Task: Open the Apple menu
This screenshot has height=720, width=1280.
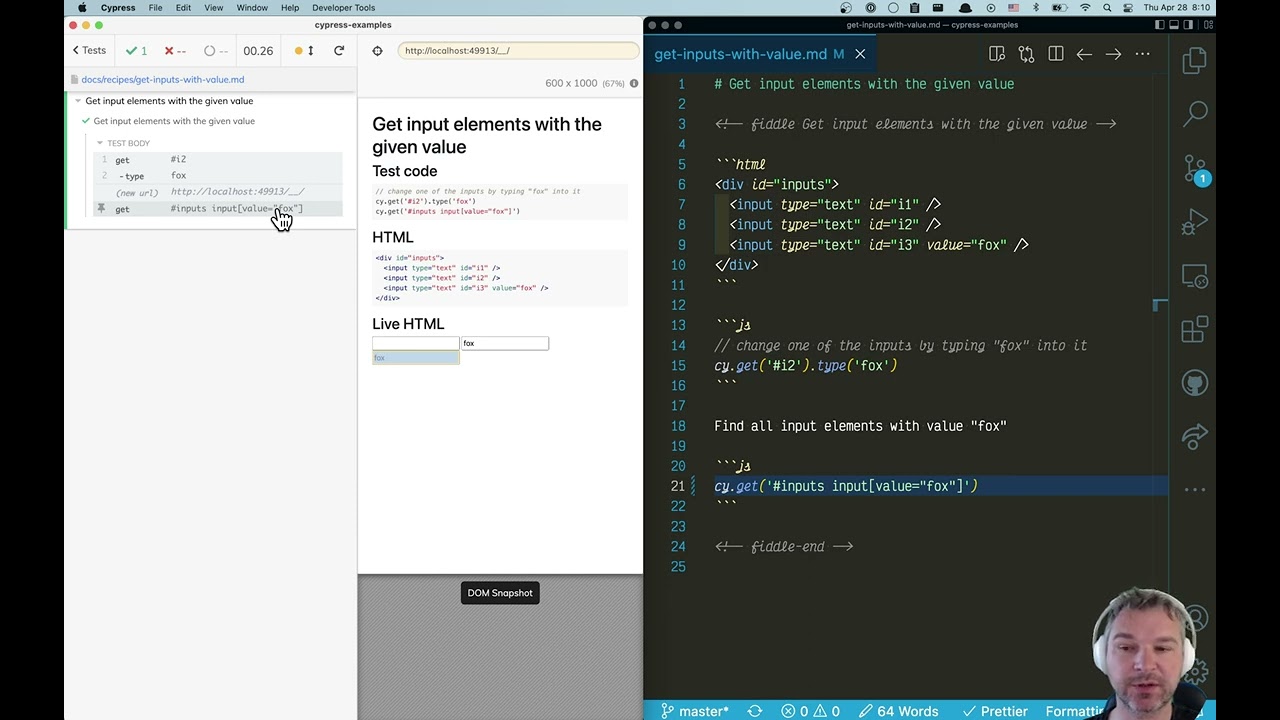Action: tap(82, 8)
